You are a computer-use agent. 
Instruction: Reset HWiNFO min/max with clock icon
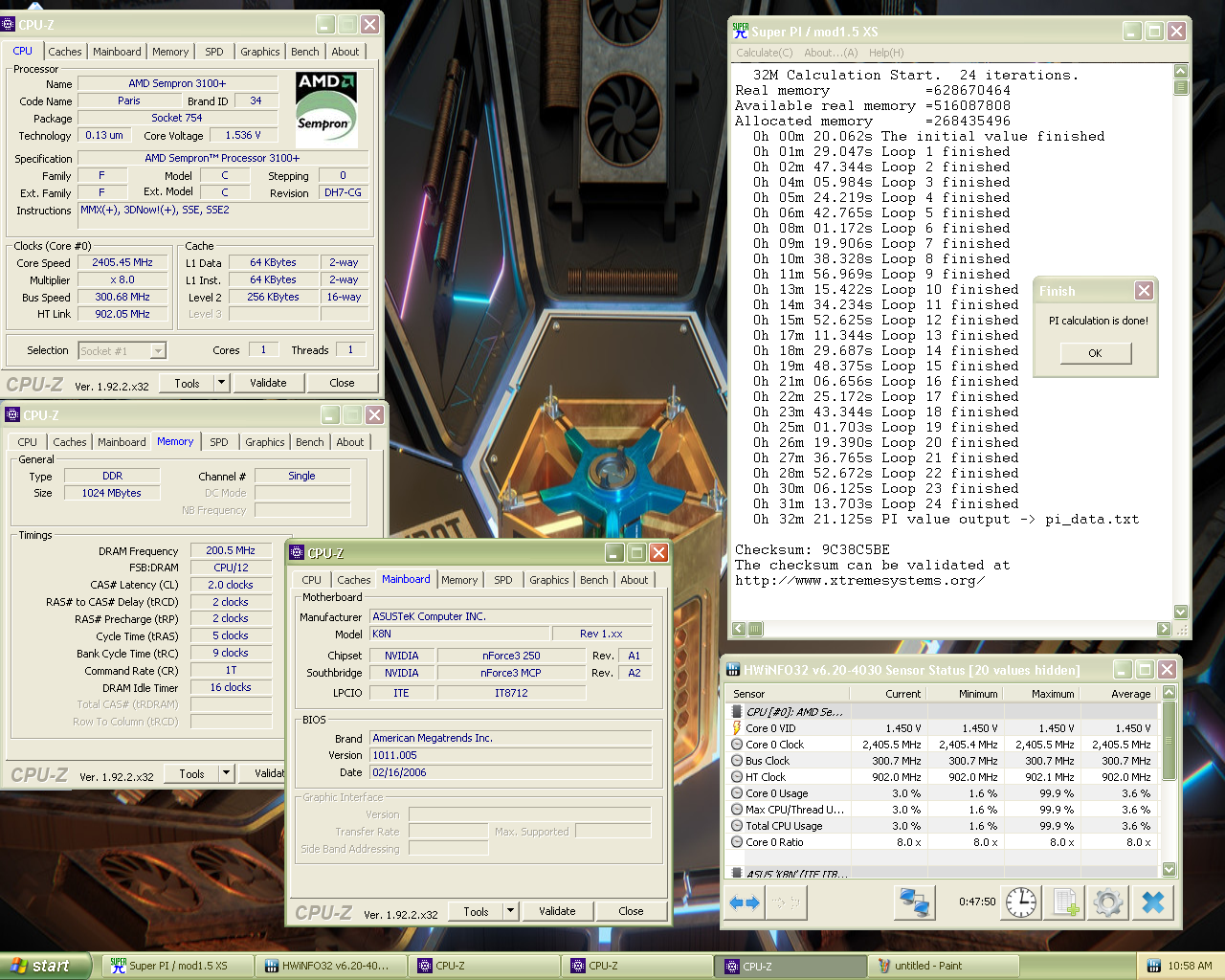[x=1021, y=902]
